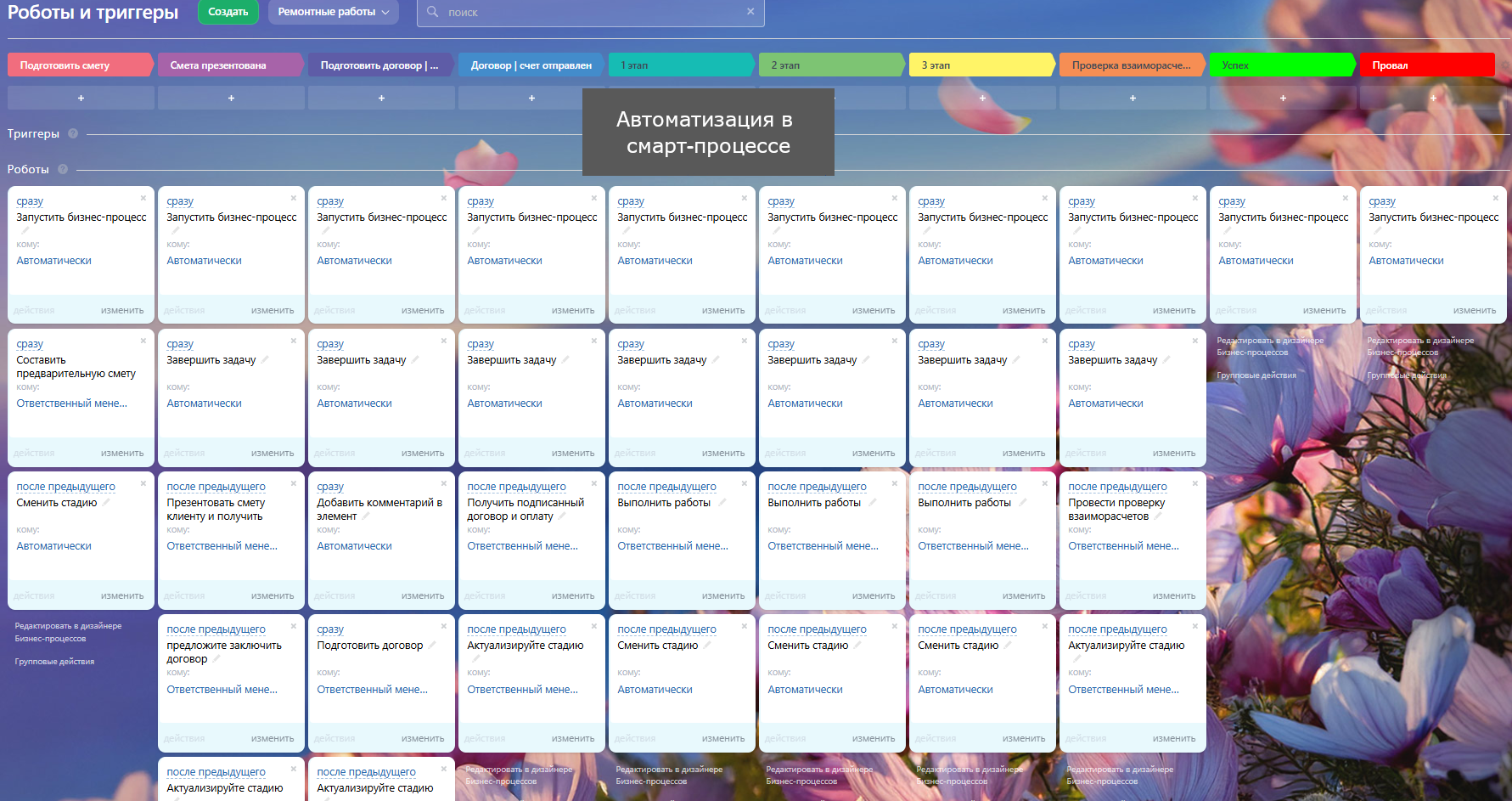Click pencil icon on the 'Подготовить договор' robot card

pyautogui.click(x=432, y=646)
